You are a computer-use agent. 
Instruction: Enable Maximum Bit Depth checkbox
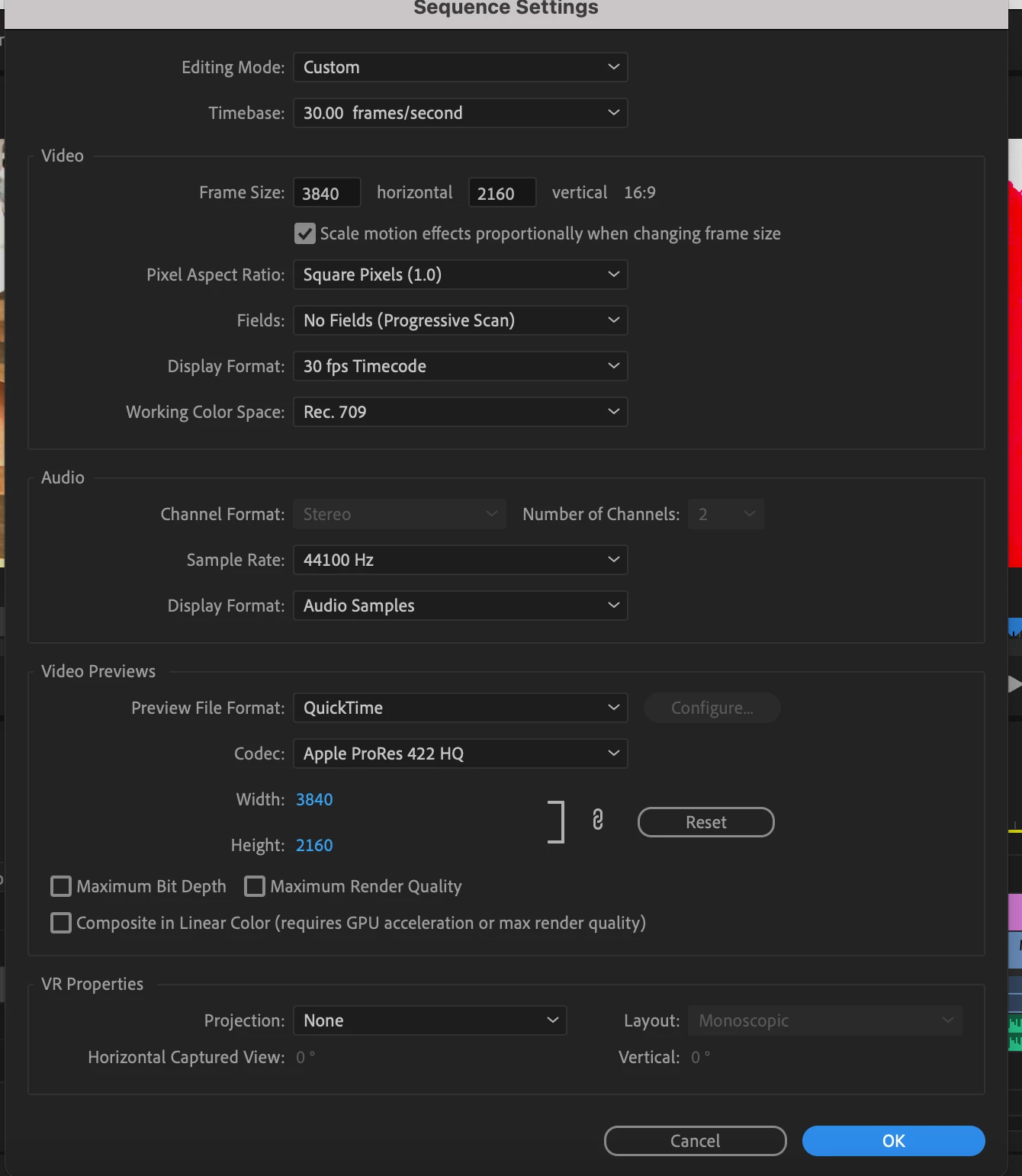pos(61,886)
